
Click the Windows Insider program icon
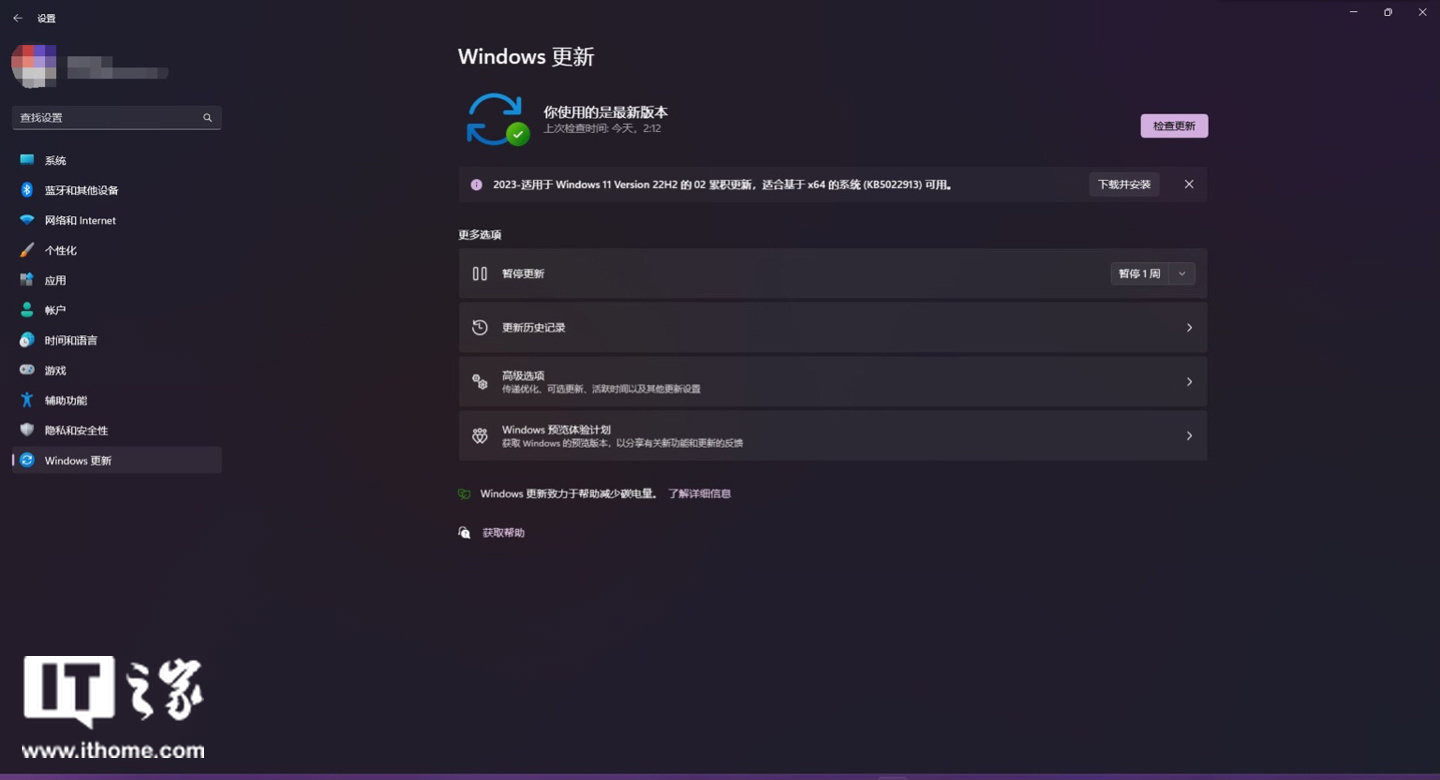click(x=480, y=436)
